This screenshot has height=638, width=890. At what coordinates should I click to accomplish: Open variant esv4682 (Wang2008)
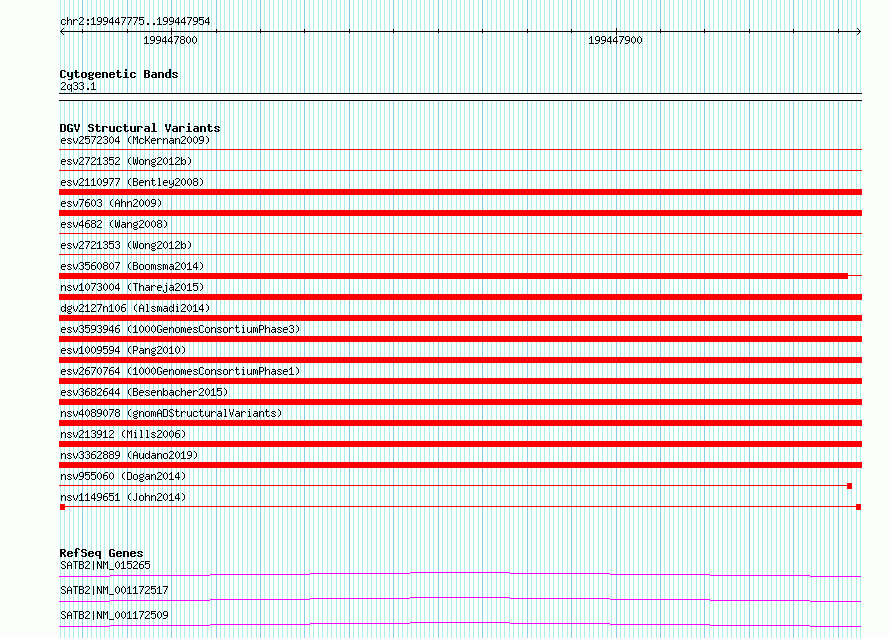coord(114,224)
